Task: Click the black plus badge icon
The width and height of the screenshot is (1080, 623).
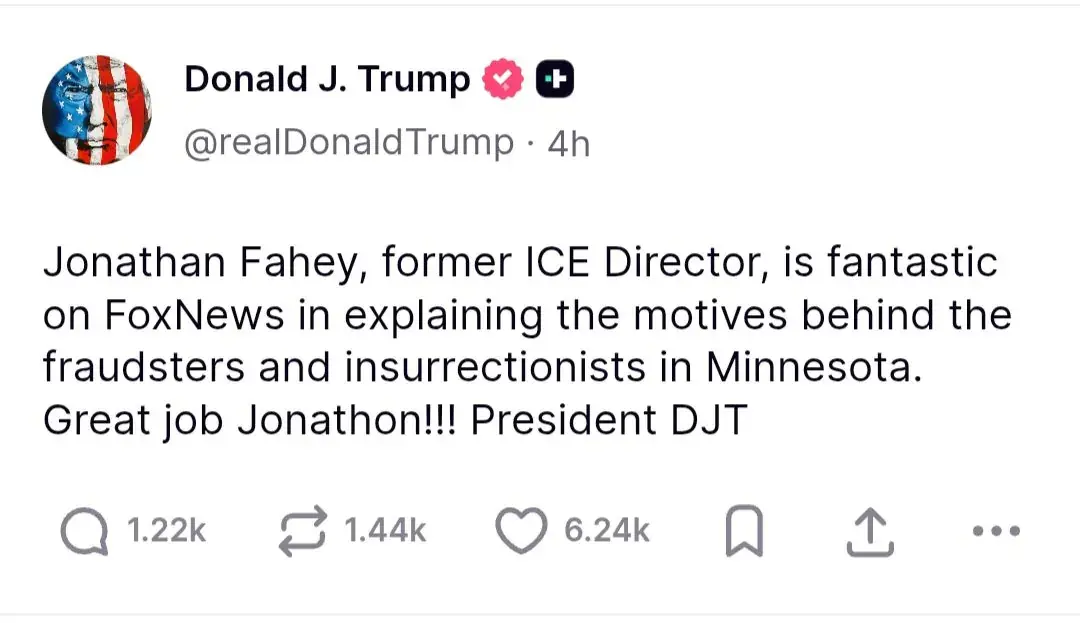Action: pos(556,80)
